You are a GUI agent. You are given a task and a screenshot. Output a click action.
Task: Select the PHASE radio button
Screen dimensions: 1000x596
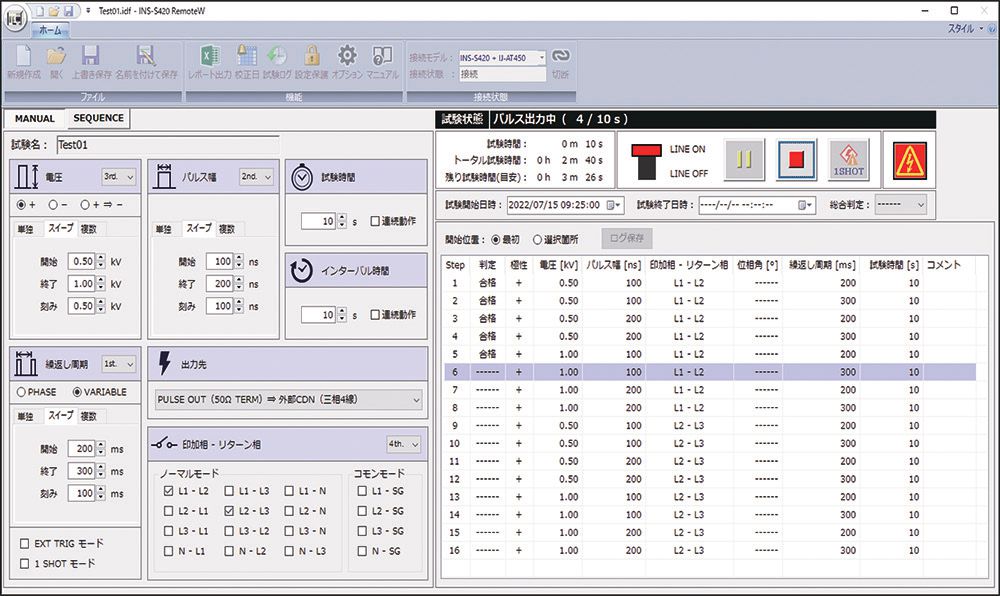(x=21, y=392)
